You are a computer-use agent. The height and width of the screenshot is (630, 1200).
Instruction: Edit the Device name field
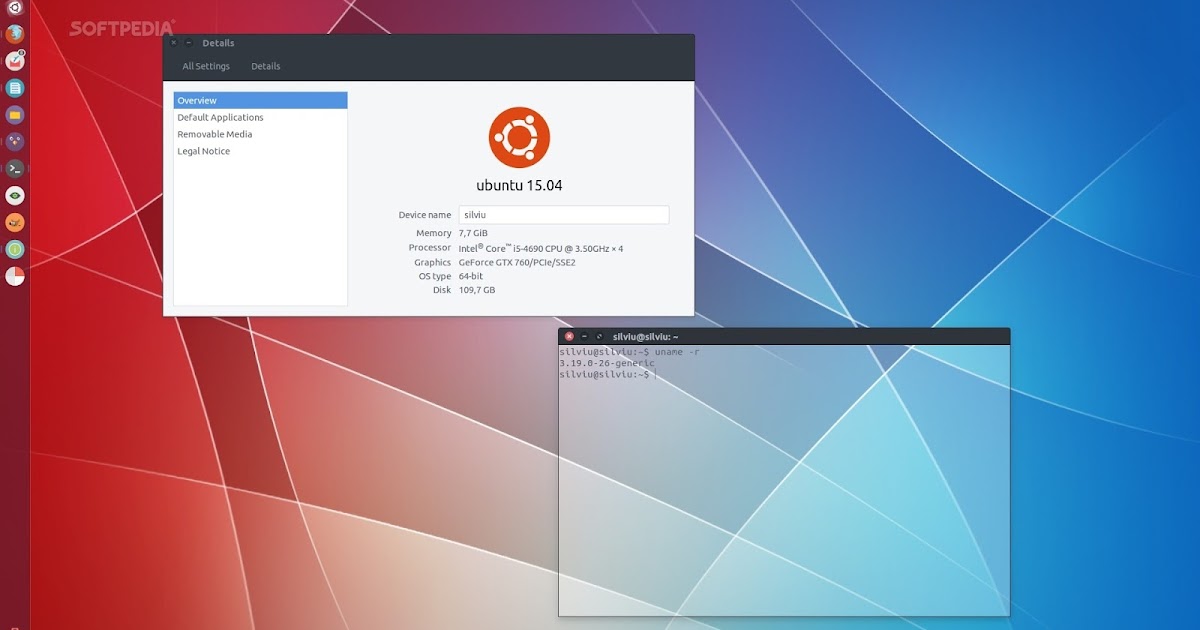[x=563, y=214]
